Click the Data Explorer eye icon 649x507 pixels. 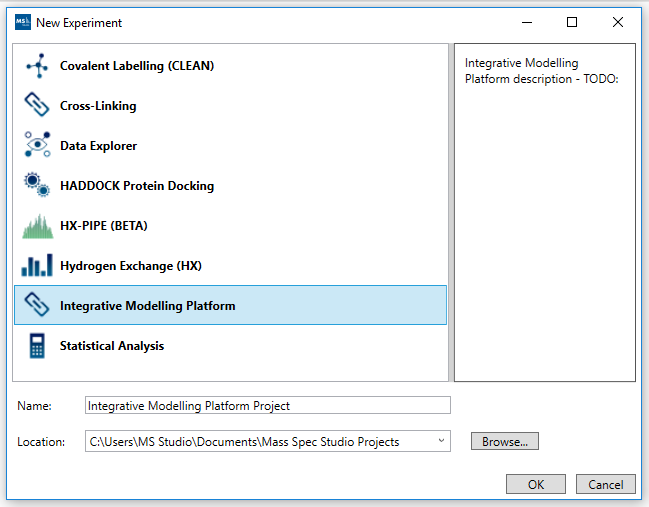(x=37, y=144)
